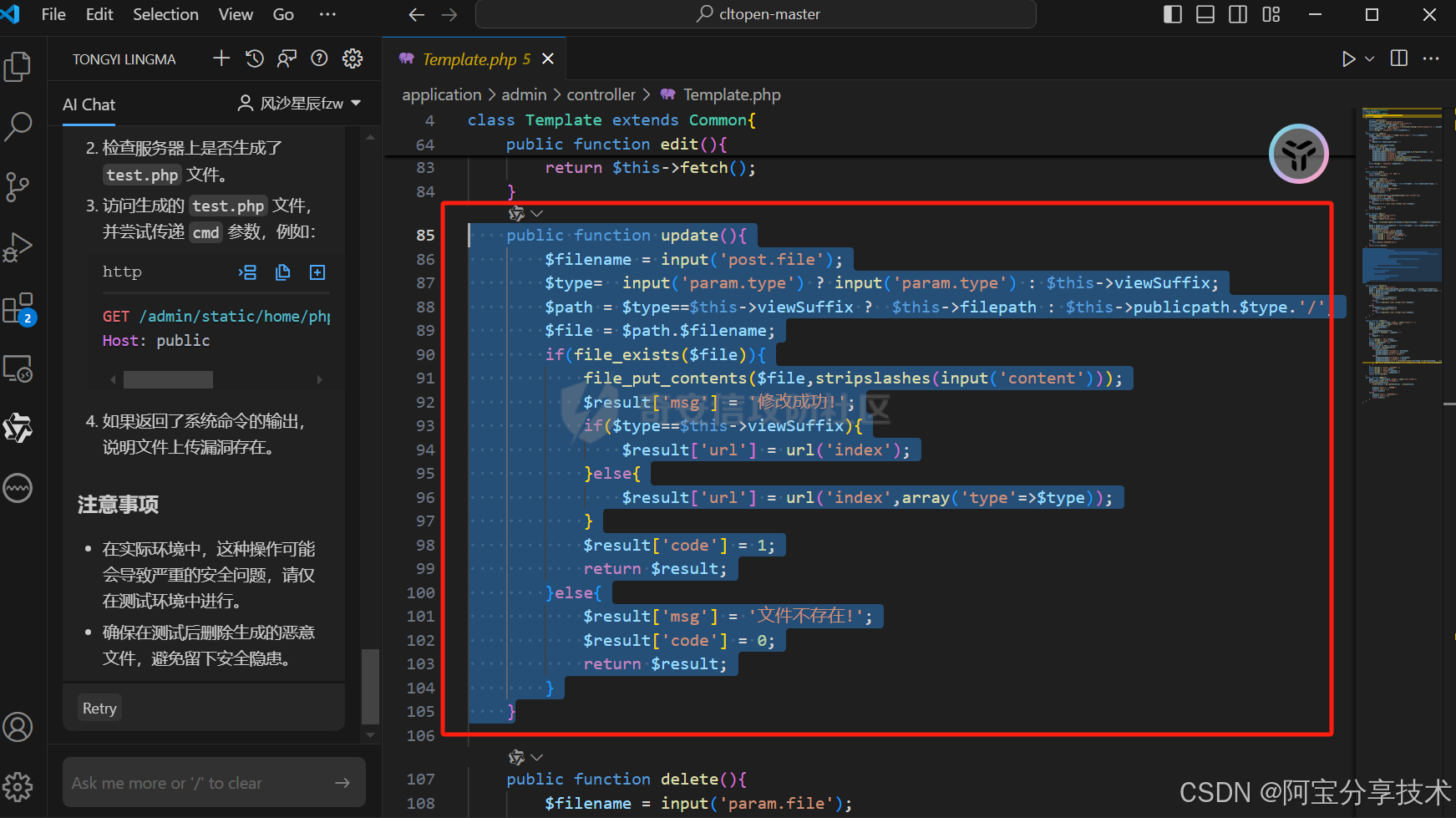The image size is (1456, 818).
Task: Open Accounts menu in activity bar
Action: tap(18, 727)
